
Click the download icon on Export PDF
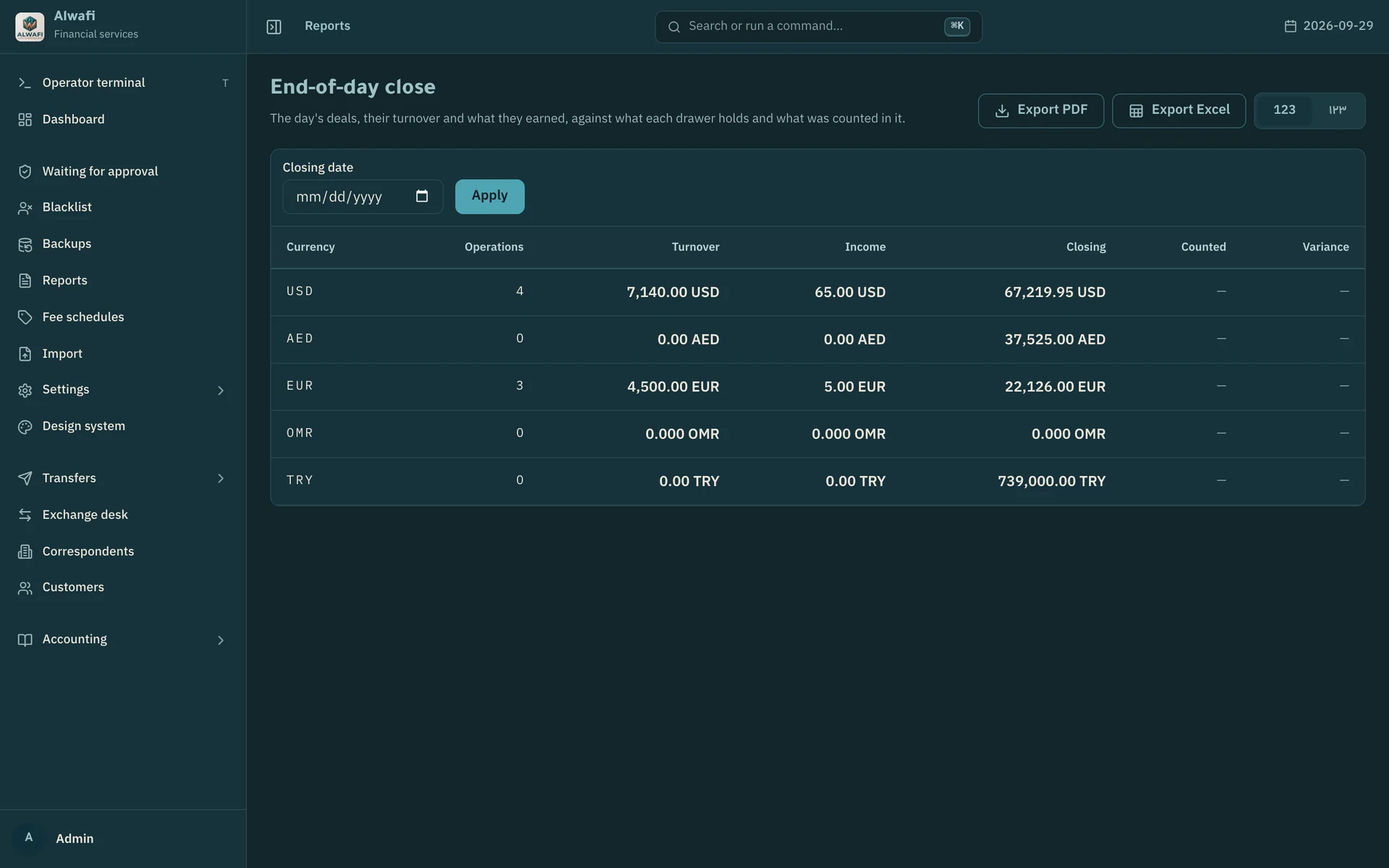click(1001, 111)
